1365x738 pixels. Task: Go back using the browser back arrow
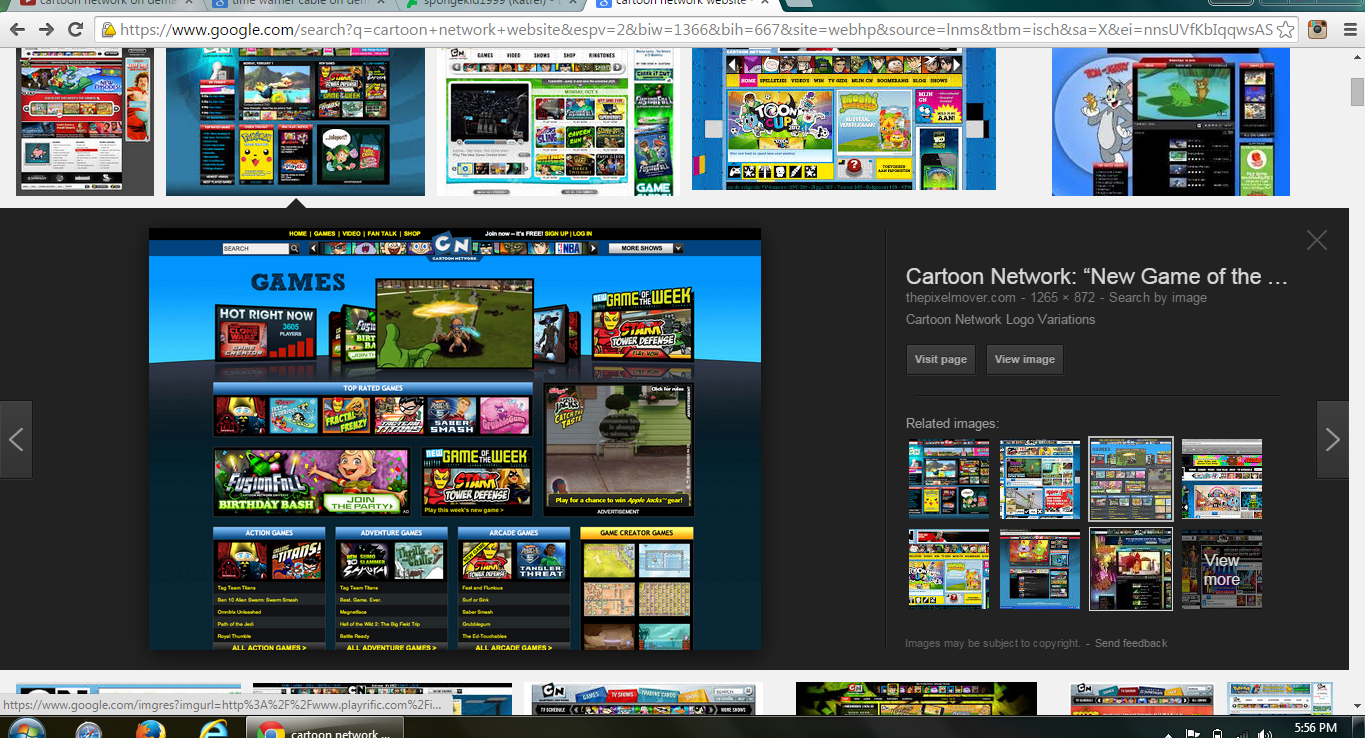pyautogui.click(x=18, y=29)
